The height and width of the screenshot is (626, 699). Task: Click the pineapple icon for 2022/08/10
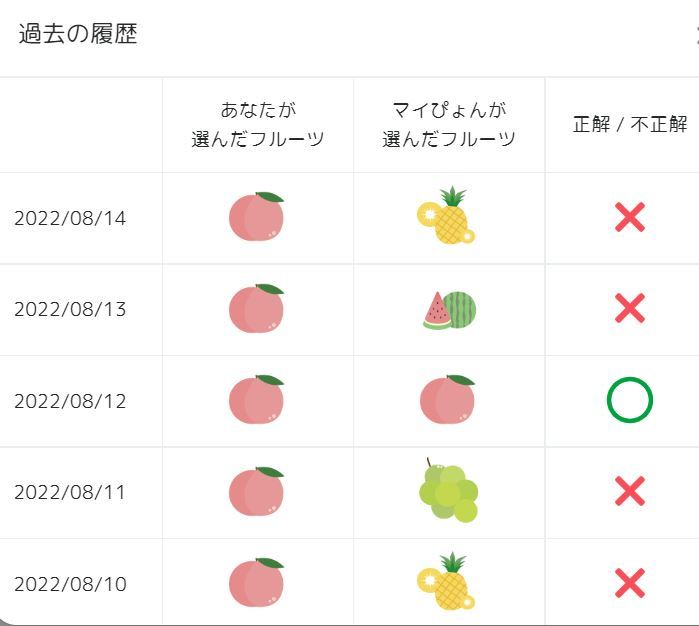[447, 583]
